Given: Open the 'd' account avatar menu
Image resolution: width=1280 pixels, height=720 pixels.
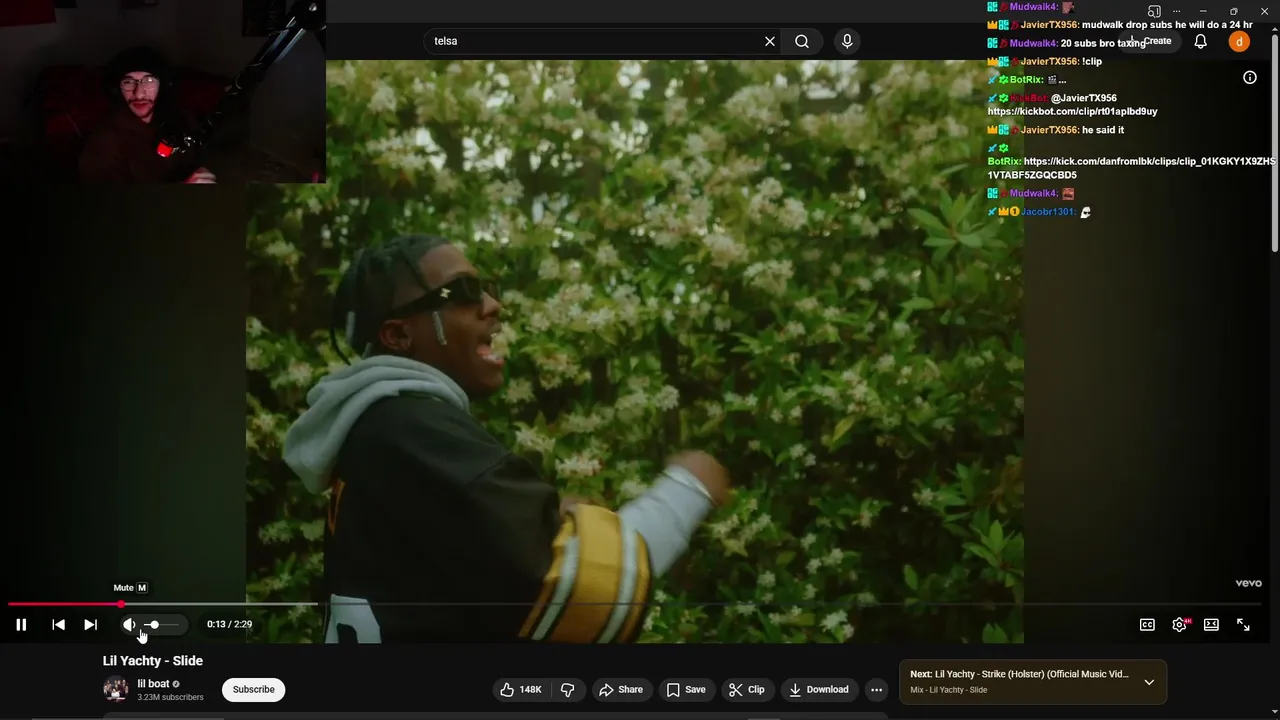Looking at the screenshot, I should [x=1239, y=41].
